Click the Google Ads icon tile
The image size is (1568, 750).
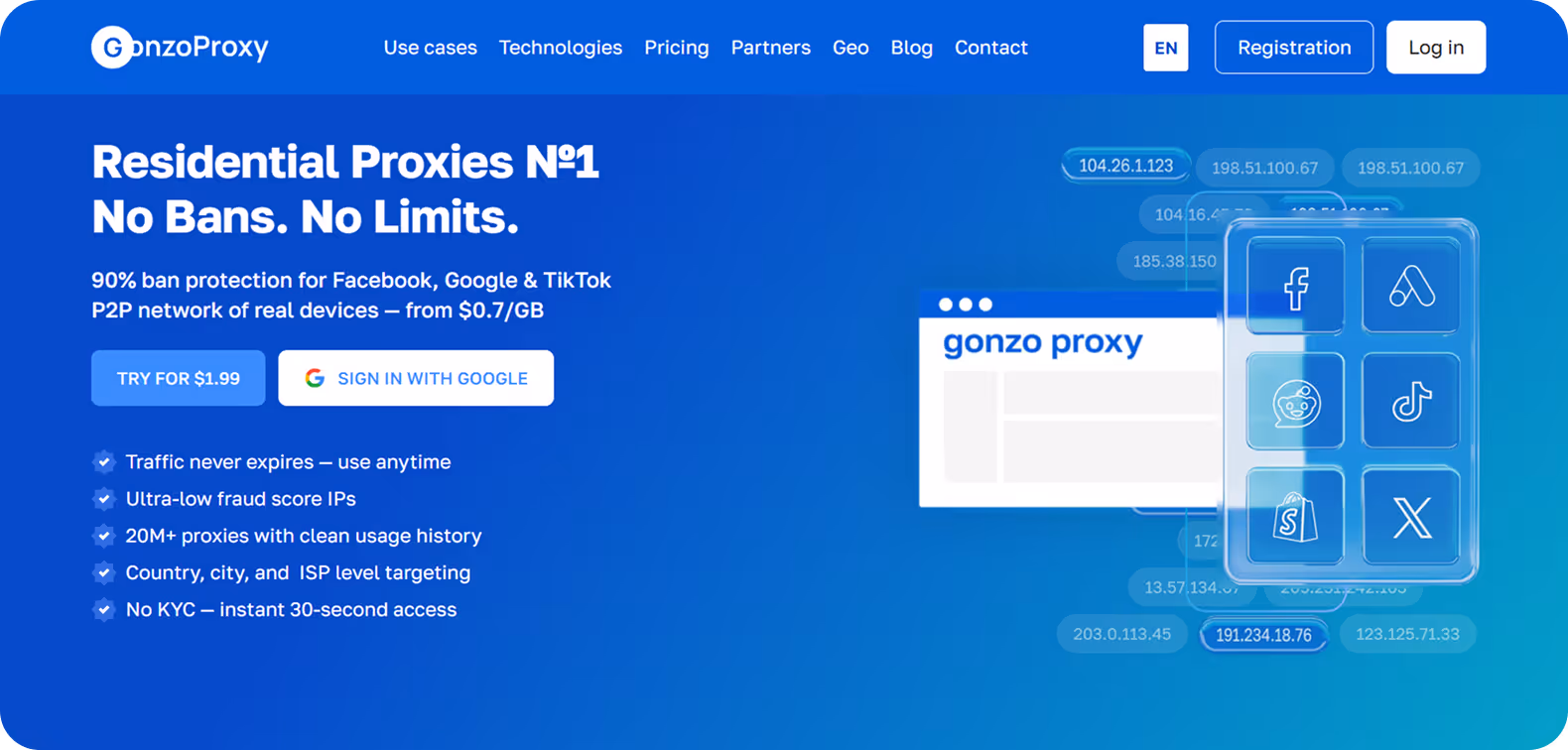[1411, 286]
